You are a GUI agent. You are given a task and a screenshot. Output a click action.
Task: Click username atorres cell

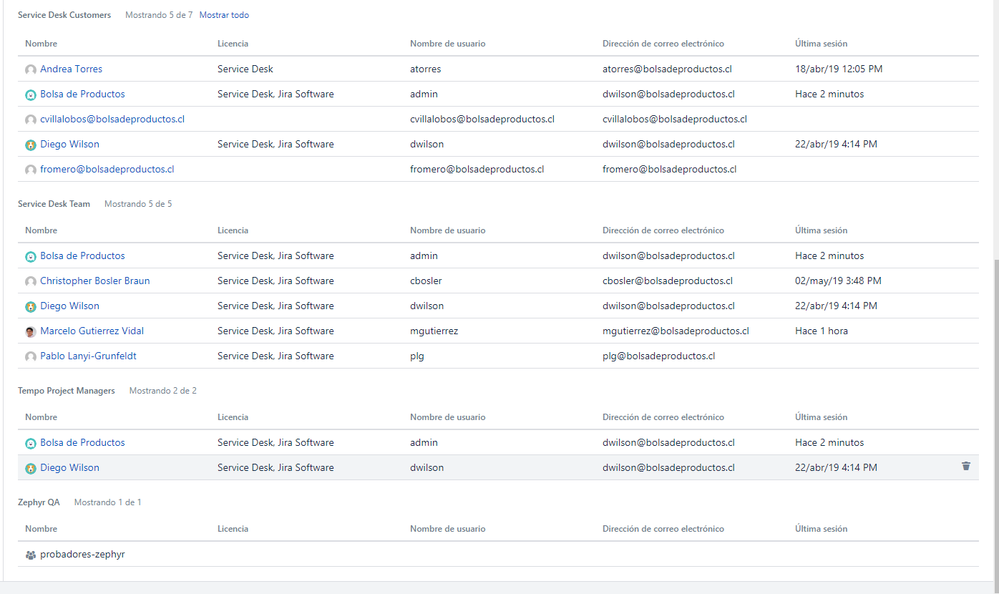[426, 69]
